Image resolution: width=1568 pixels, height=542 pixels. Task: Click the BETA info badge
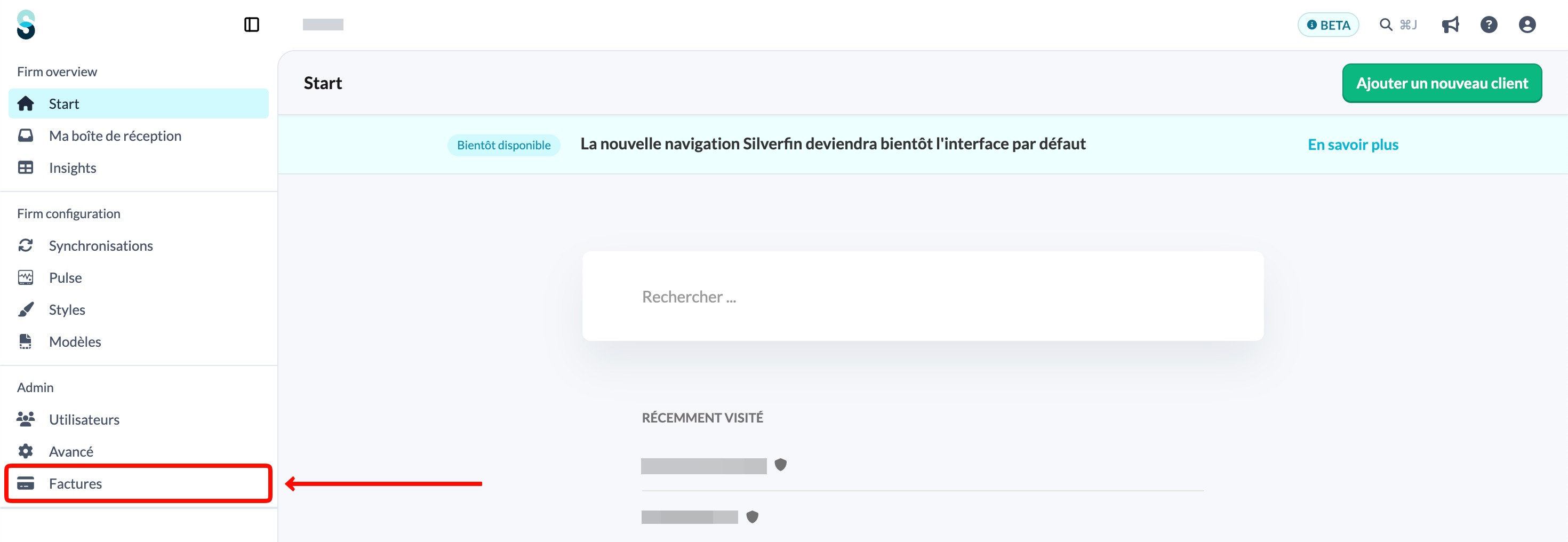tap(1327, 25)
